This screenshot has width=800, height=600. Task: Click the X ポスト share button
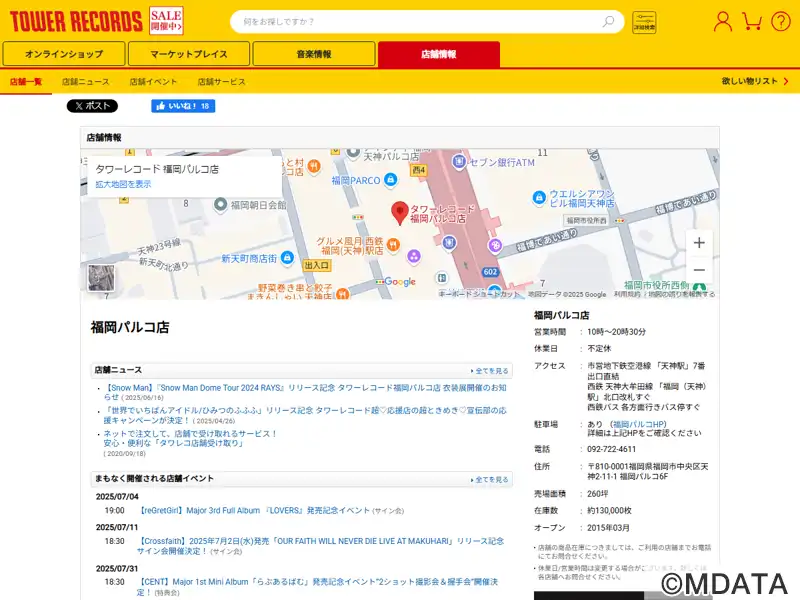92,106
